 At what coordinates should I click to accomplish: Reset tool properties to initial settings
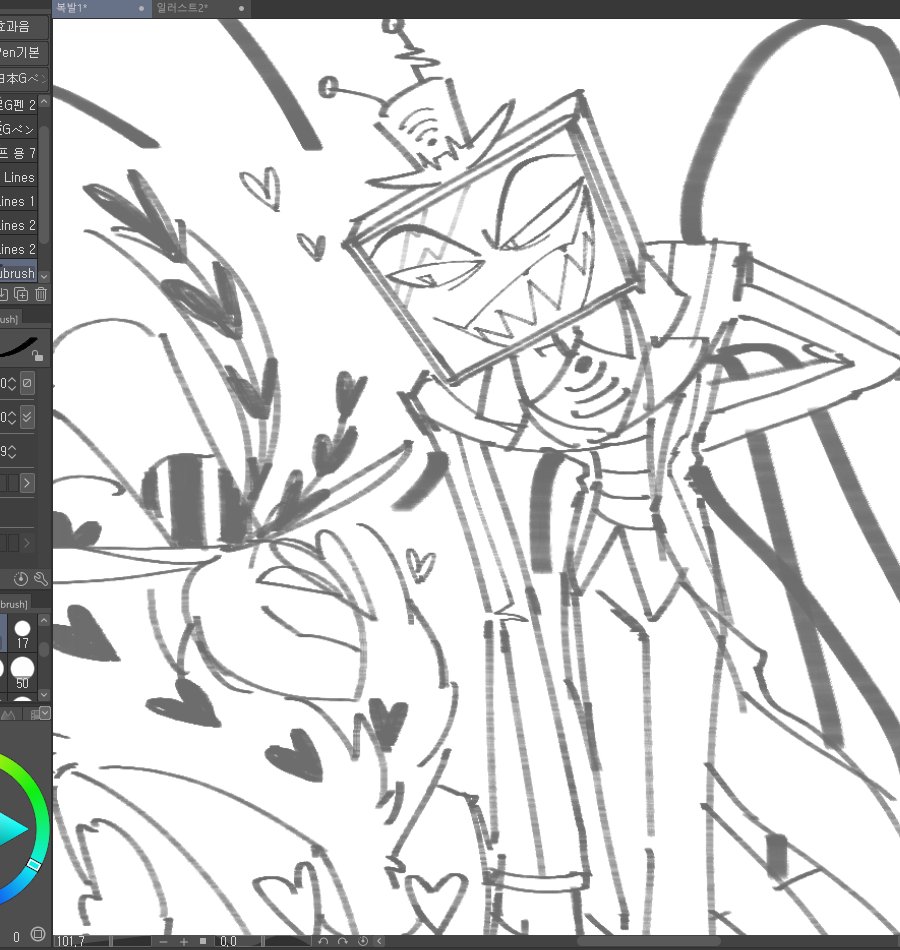coord(21,579)
